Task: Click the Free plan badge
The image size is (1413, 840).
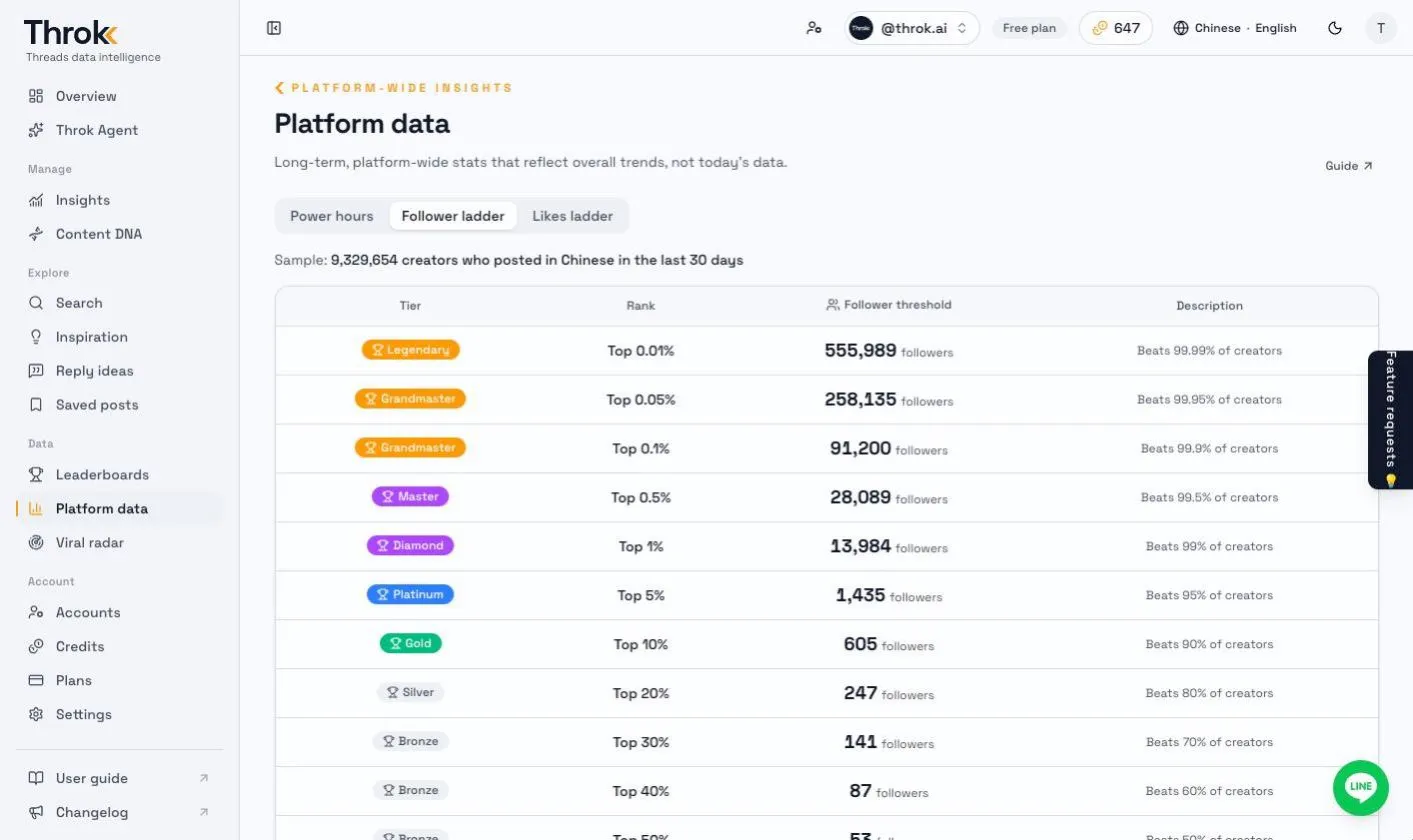Action: click(1029, 28)
